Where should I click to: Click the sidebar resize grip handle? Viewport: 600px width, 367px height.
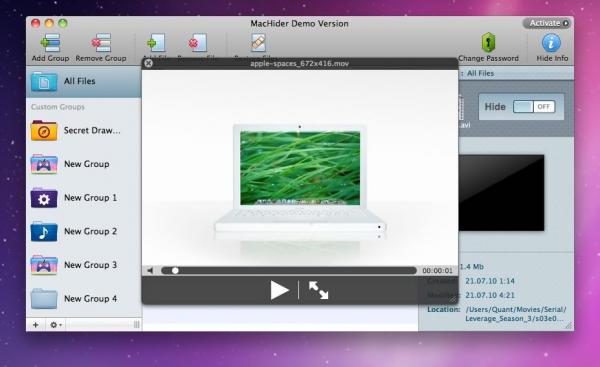[x=137, y=325]
